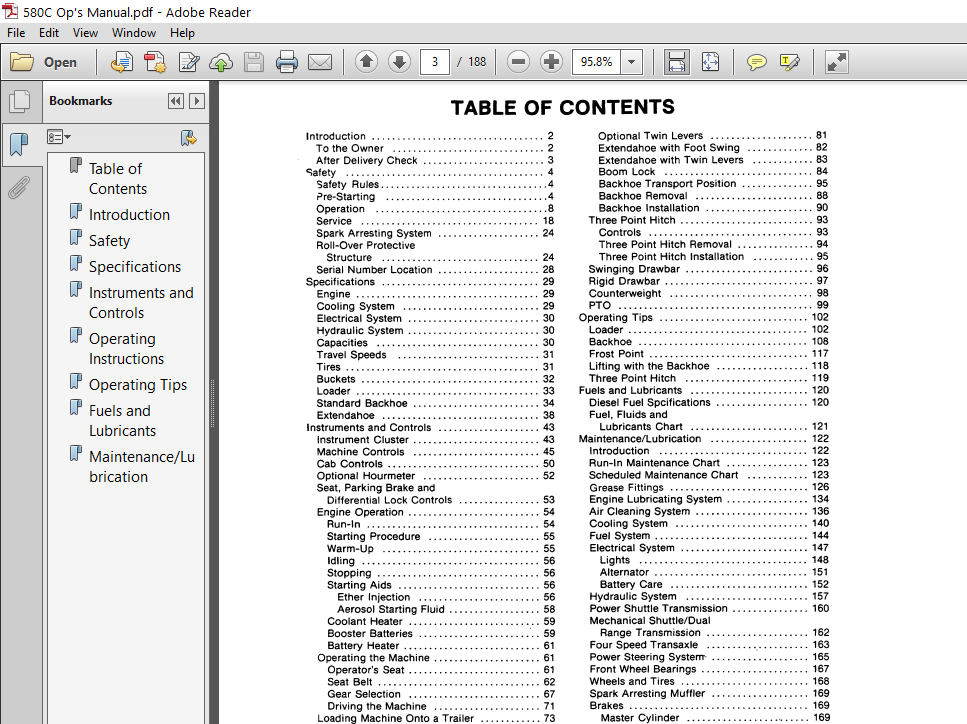Click 'Spark Arresting System' entry, page 24

click(x=435, y=233)
